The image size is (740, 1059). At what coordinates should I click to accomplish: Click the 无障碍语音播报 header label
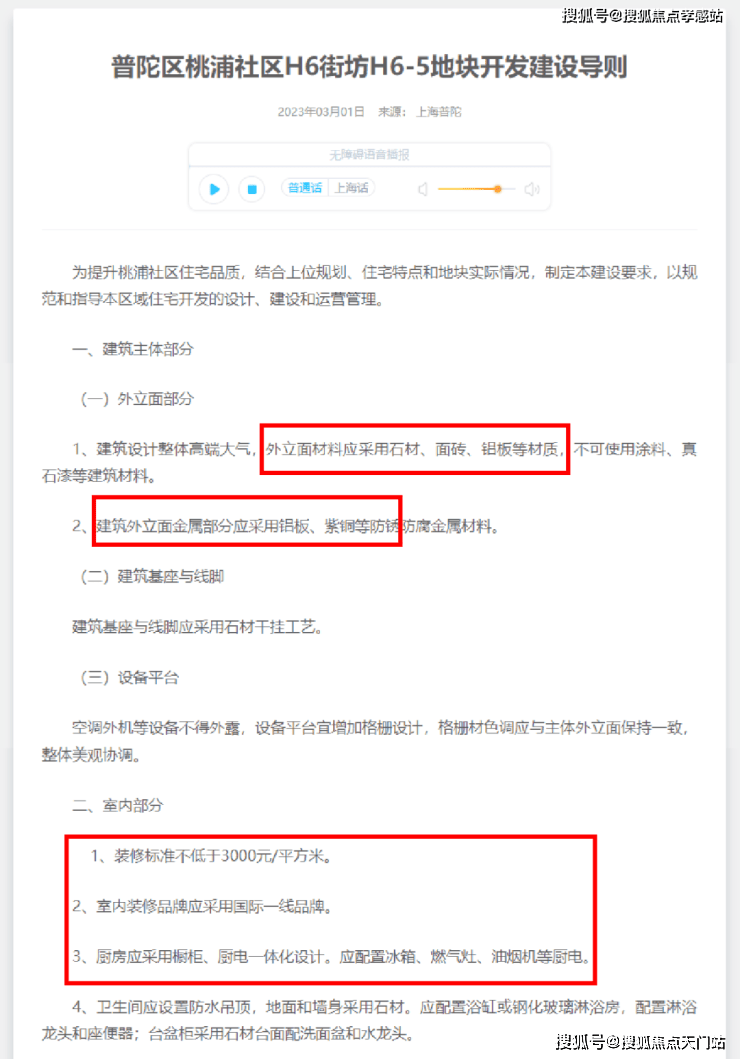click(x=369, y=155)
